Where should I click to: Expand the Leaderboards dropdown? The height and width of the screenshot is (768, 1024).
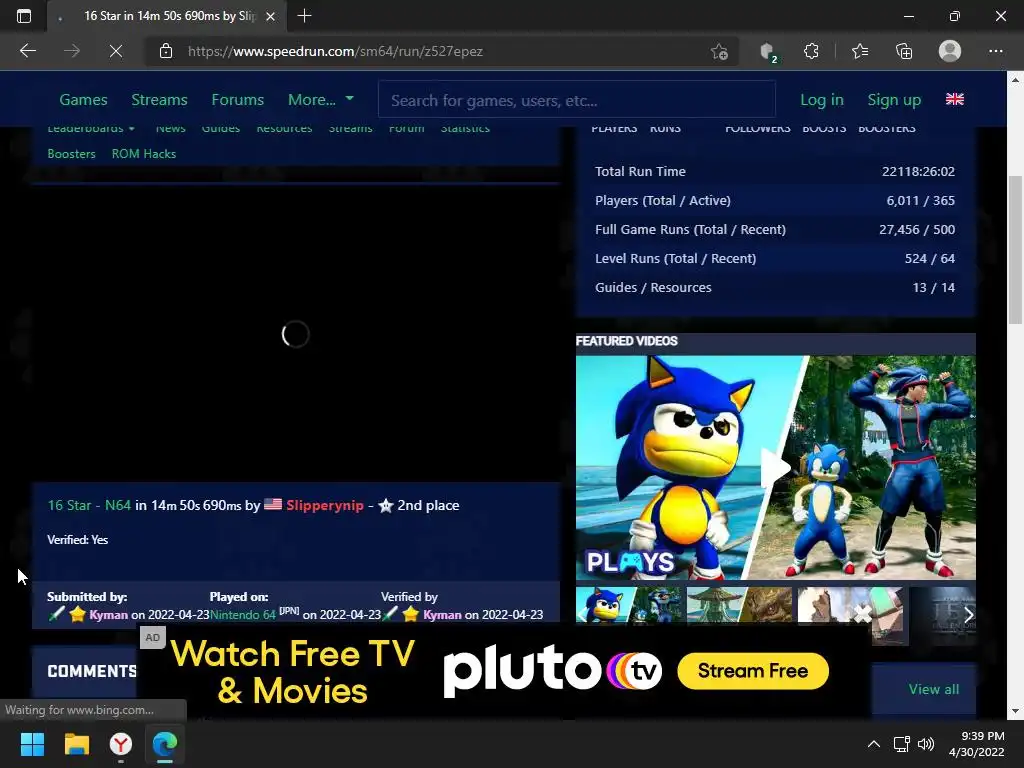point(91,128)
